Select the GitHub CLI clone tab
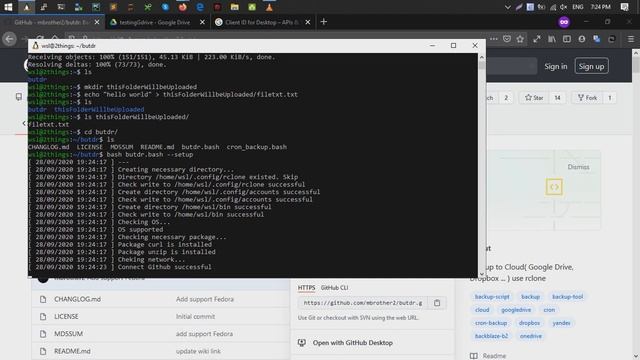The height and width of the screenshot is (360, 640). point(334,288)
